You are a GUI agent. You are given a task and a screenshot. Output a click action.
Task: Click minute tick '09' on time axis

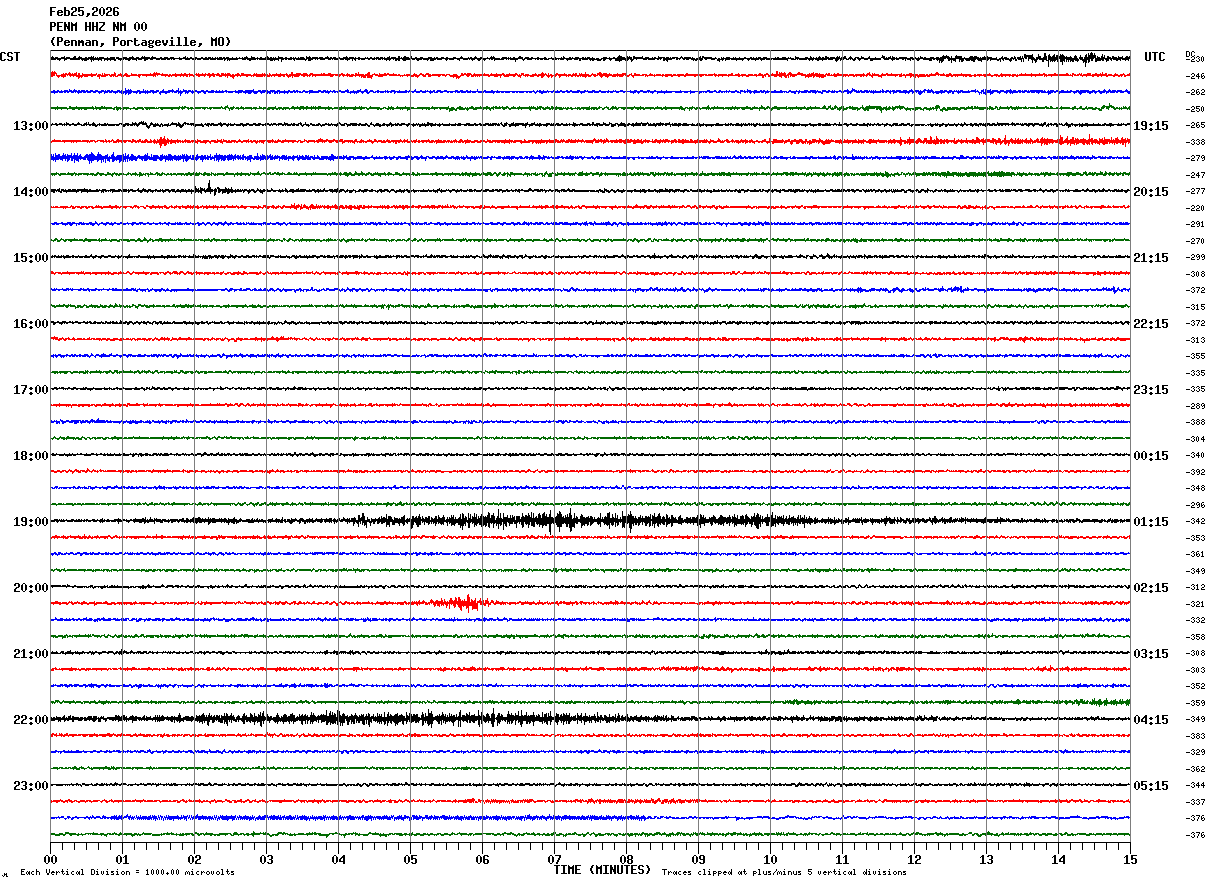click(x=698, y=860)
